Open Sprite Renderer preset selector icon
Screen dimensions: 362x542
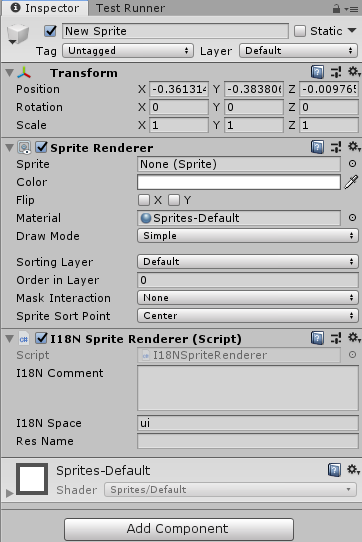click(x=336, y=147)
